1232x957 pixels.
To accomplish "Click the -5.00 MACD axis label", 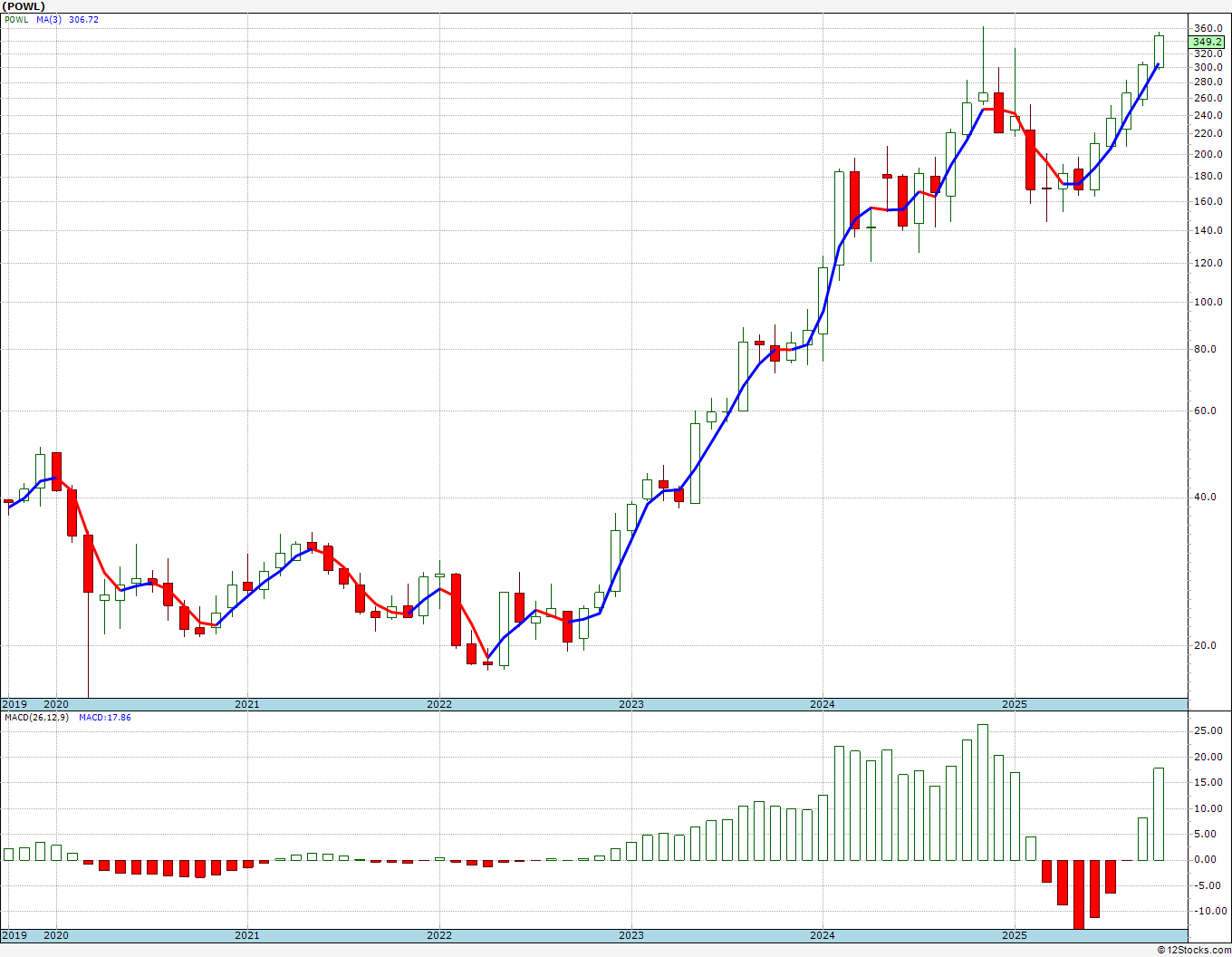I will (1209, 886).
